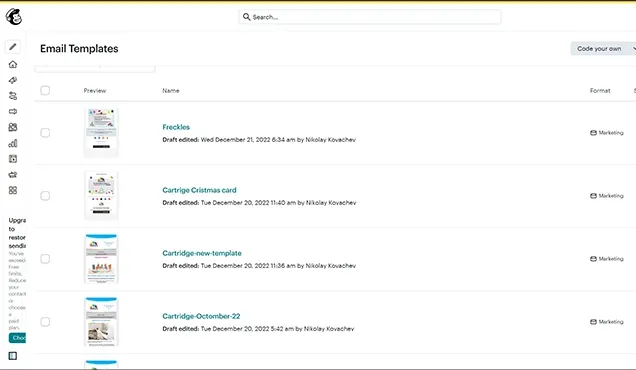Select the Freckles template checkbox

tap(45, 133)
